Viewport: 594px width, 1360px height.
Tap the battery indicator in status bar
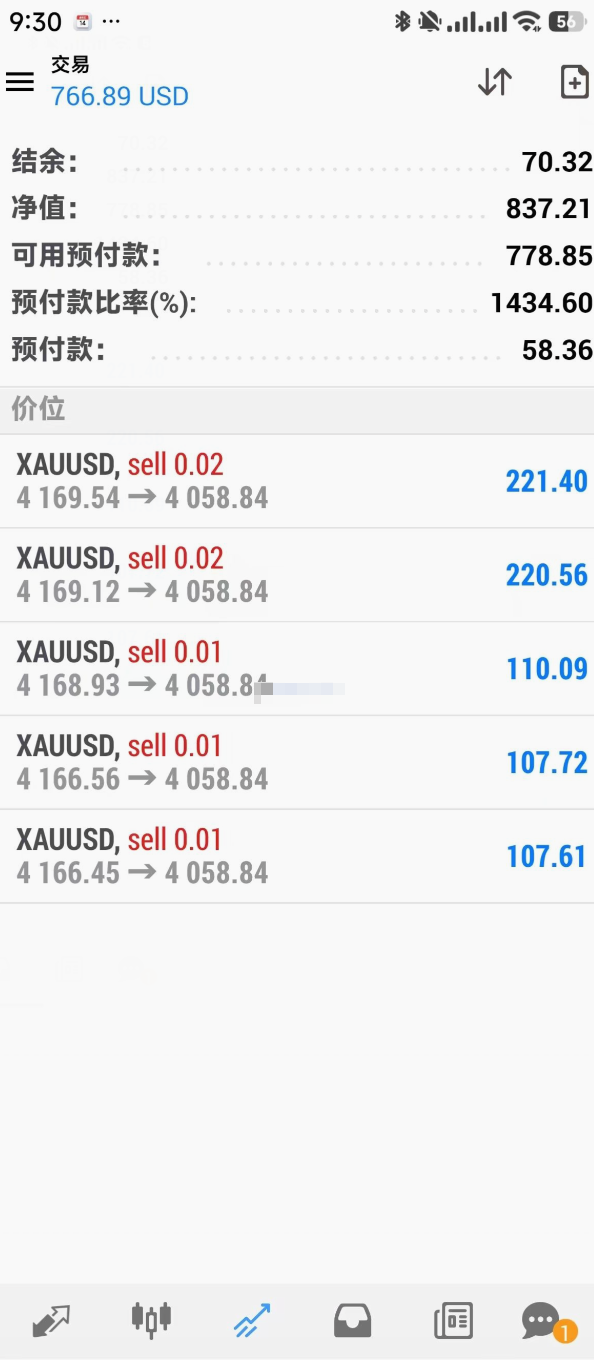[x=566, y=21]
